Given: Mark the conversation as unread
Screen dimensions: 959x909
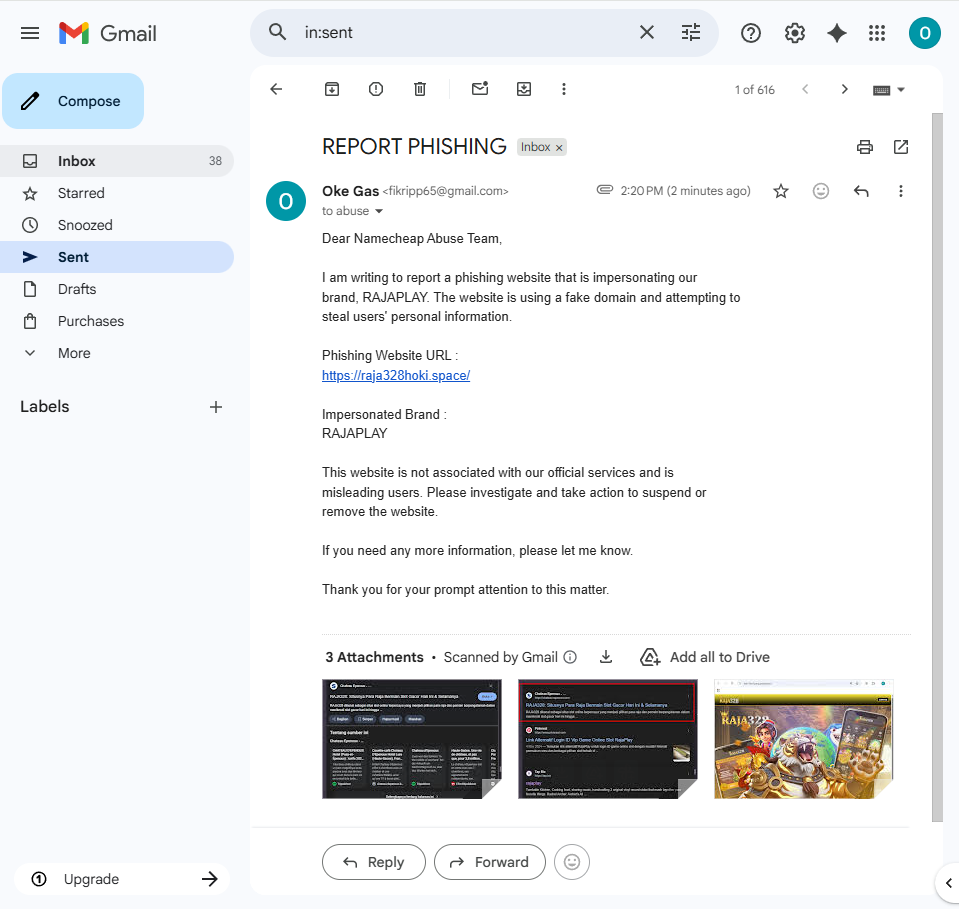Looking at the screenshot, I should (x=480, y=89).
